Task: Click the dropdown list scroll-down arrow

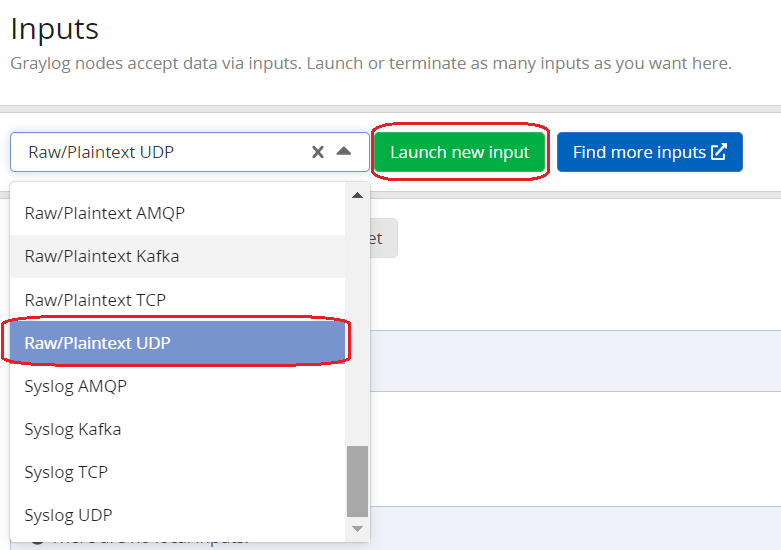Action: click(357, 529)
